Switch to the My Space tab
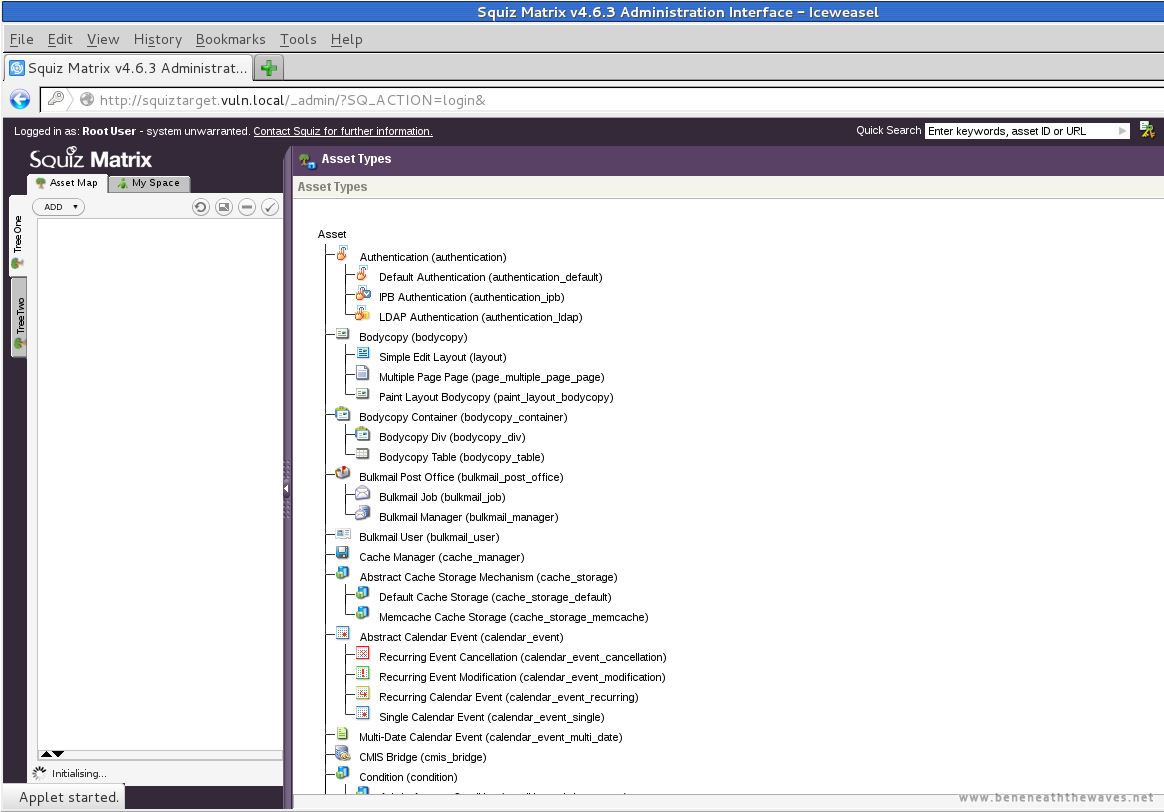 pos(149,183)
